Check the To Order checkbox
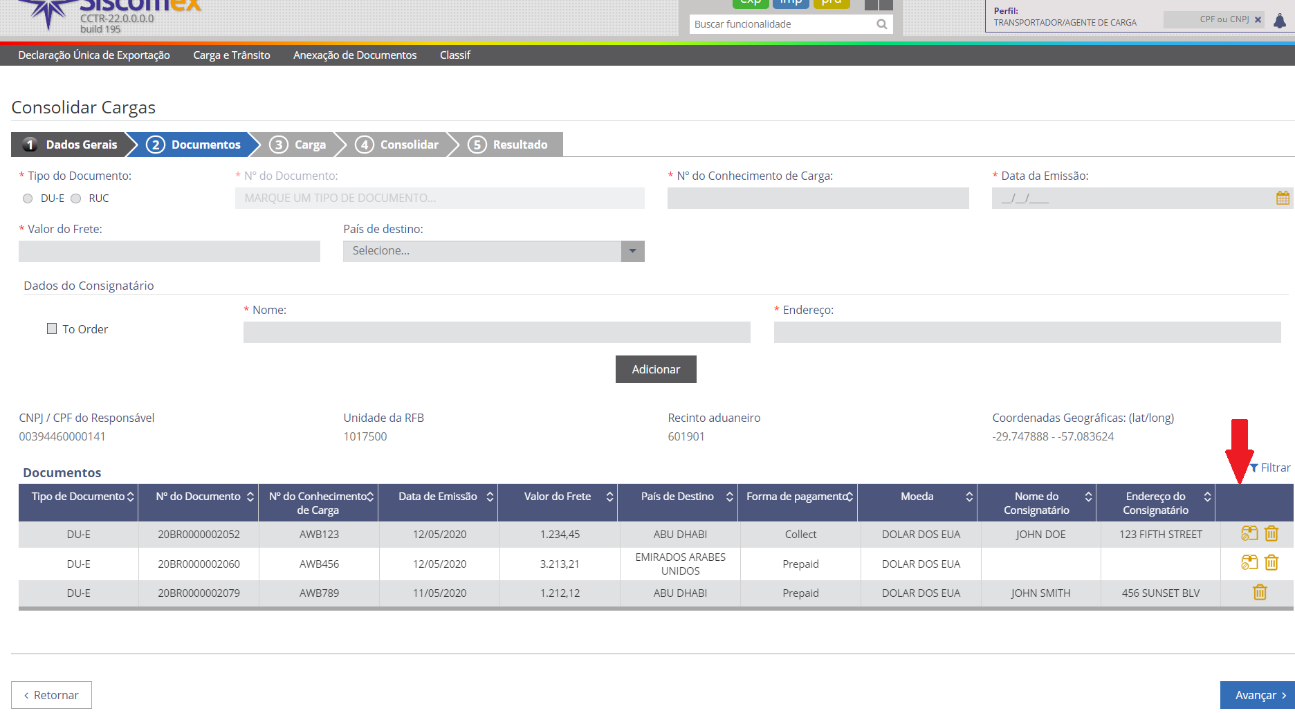This screenshot has height=713, width=1295. (52, 329)
